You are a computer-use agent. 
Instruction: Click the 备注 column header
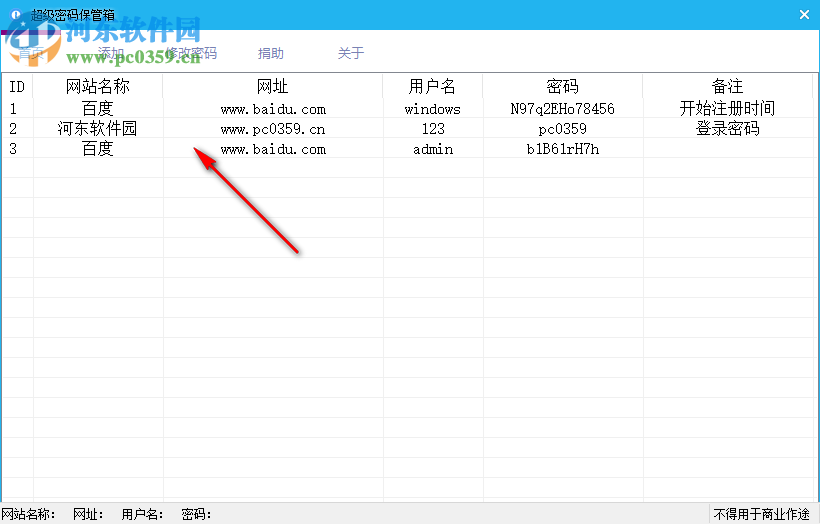tap(727, 86)
